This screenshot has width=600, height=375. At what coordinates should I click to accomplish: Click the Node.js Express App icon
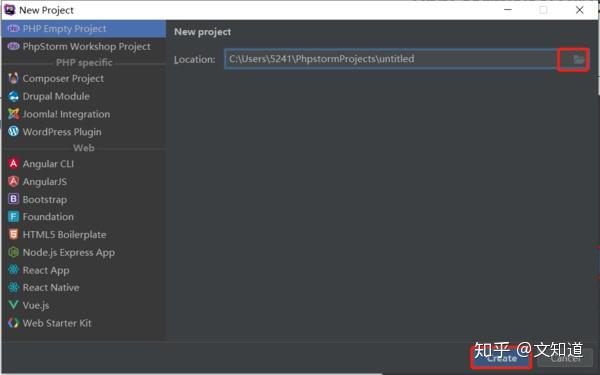coord(13,252)
